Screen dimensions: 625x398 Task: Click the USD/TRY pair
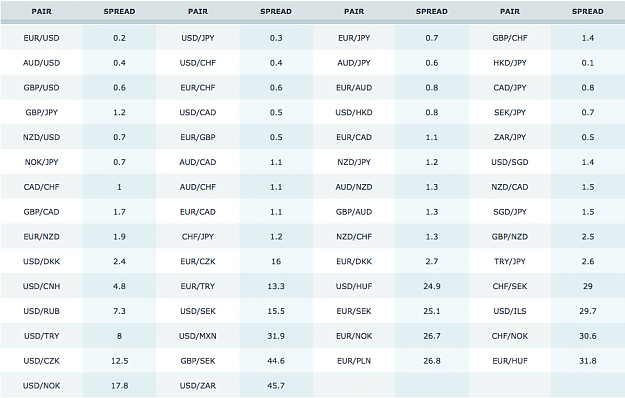coord(41,336)
